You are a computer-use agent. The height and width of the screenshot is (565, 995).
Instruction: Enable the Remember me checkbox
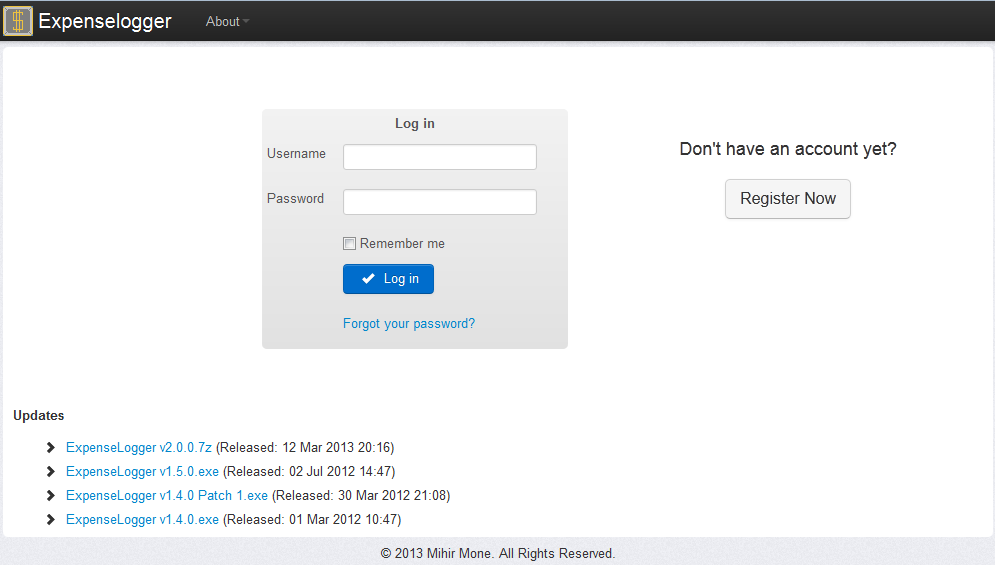point(349,244)
